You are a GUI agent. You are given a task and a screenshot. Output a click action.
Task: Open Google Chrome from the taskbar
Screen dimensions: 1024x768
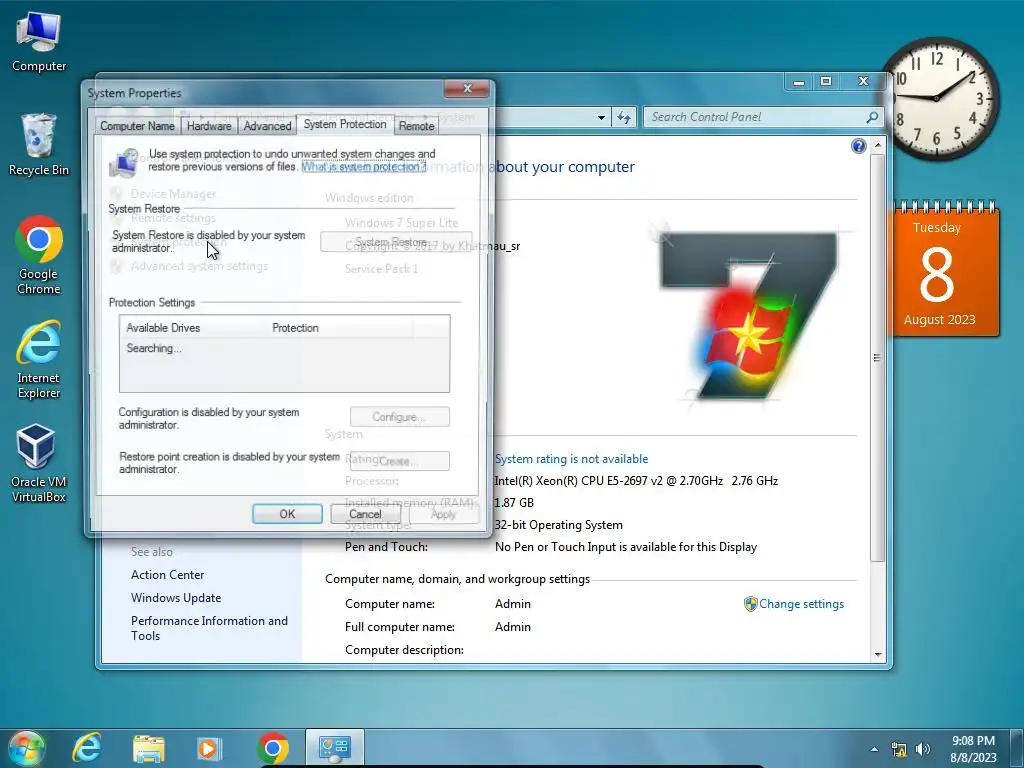click(x=272, y=748)
